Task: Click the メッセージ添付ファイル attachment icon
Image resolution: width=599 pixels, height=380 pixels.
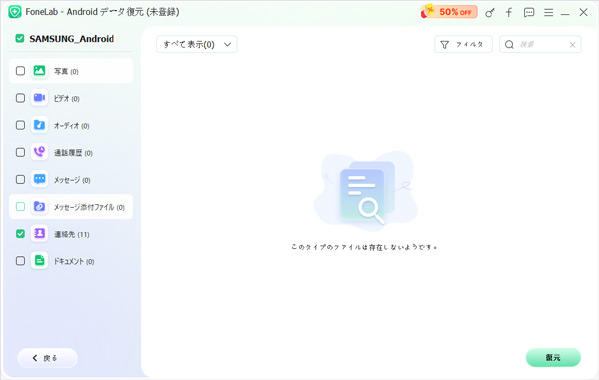Action: coord(39,206)
